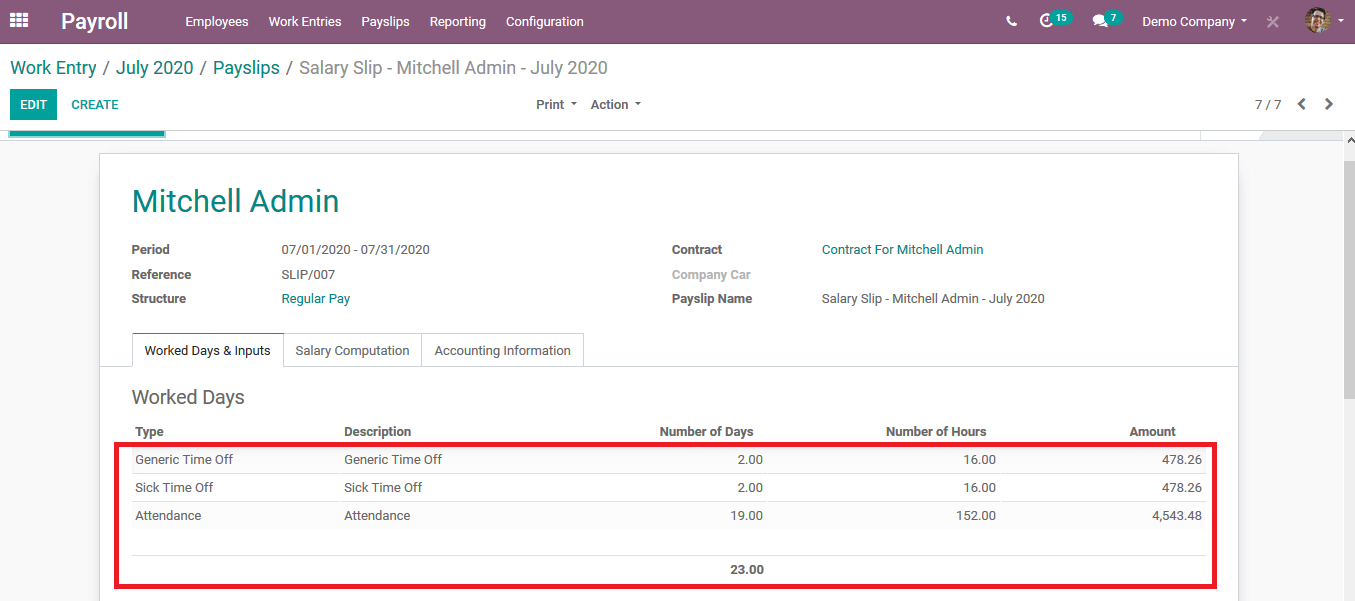The image size is (1355, 601).
Task: Select the Sick Time Off type cell
Action: click(174, 487)
